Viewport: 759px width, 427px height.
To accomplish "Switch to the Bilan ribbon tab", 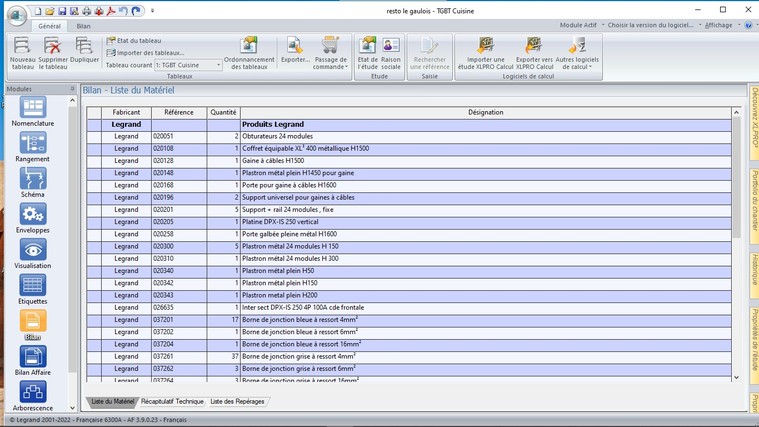I will pyautogui.click(x=83, y=26).
